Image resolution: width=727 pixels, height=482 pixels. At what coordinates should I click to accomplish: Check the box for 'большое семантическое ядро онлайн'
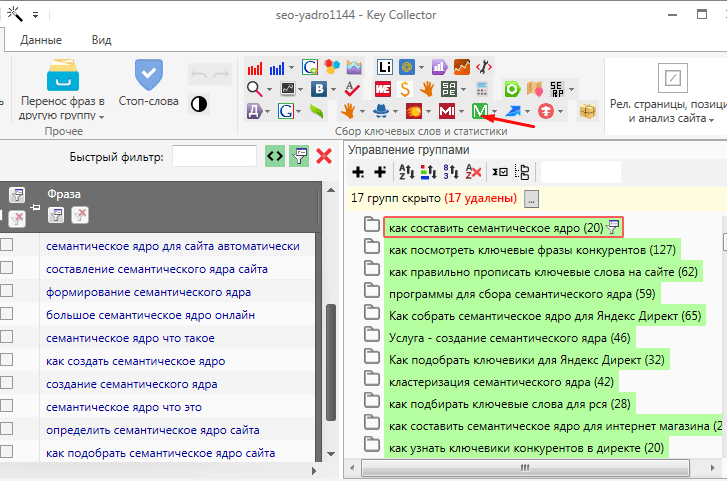pos(6,314)
